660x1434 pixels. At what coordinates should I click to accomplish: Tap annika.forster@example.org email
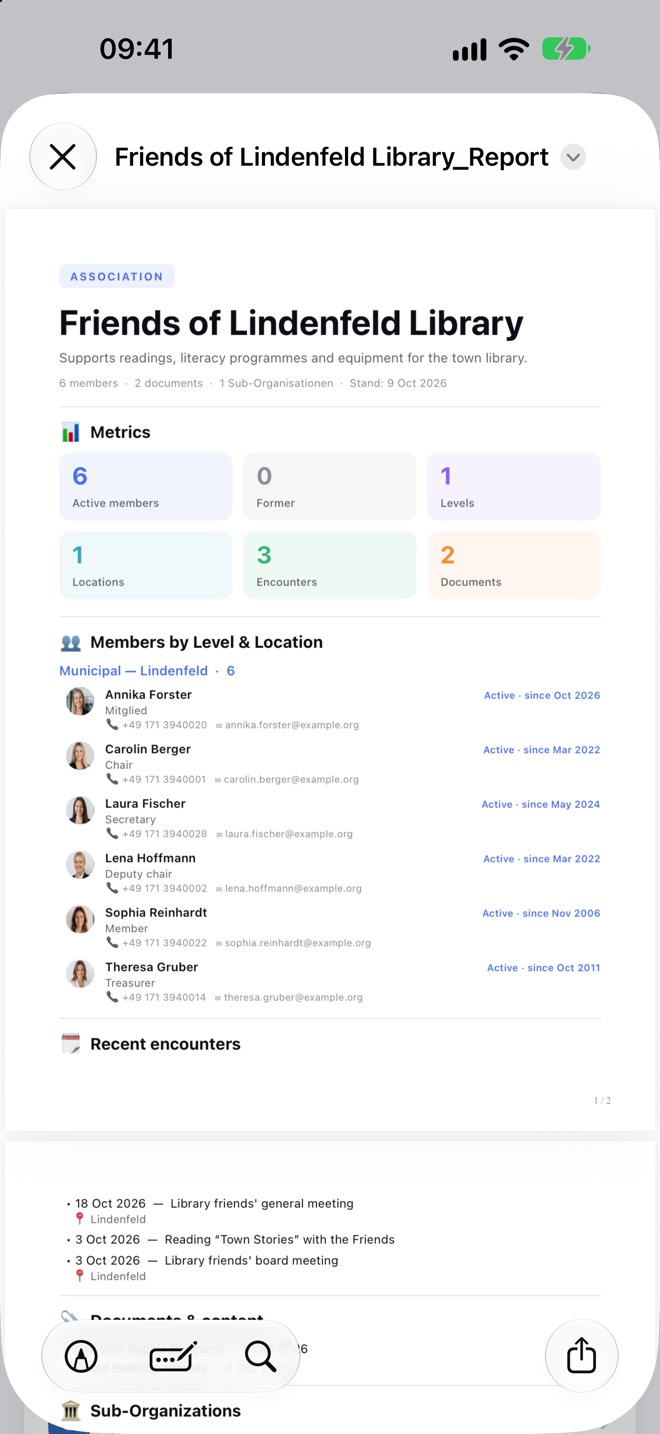292,725
